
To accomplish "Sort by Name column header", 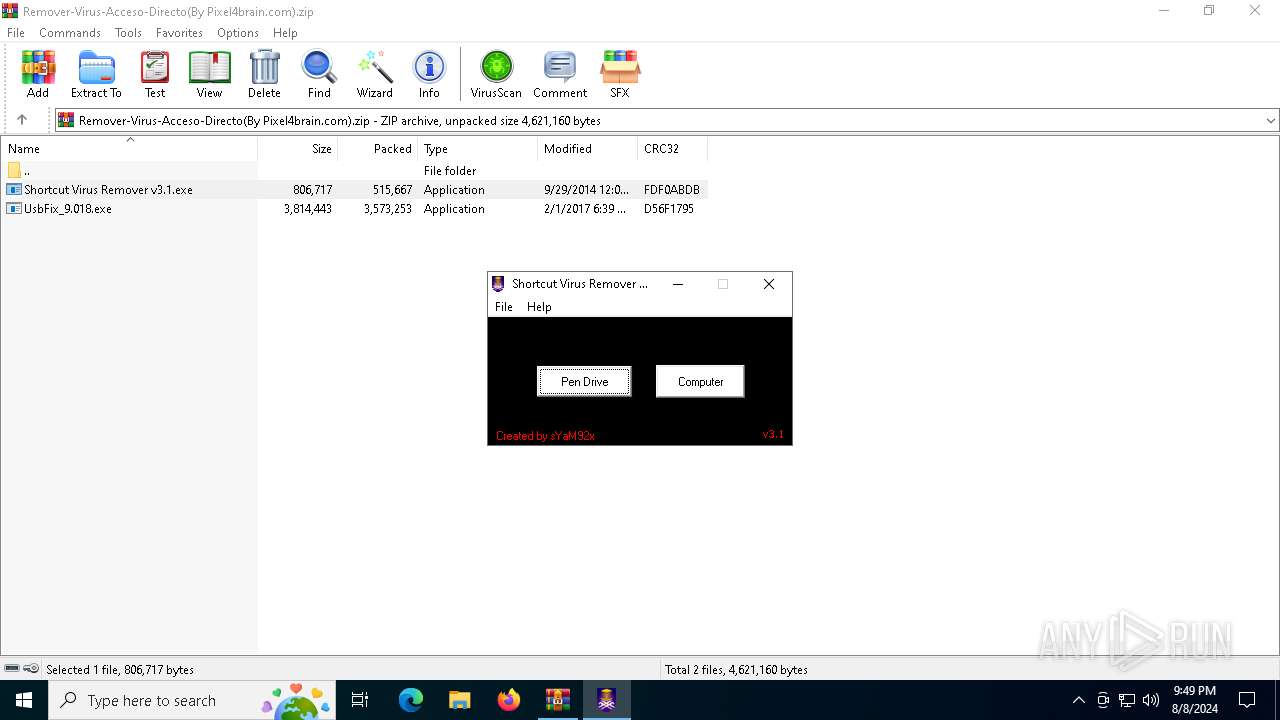I will [x=129, y=148].
